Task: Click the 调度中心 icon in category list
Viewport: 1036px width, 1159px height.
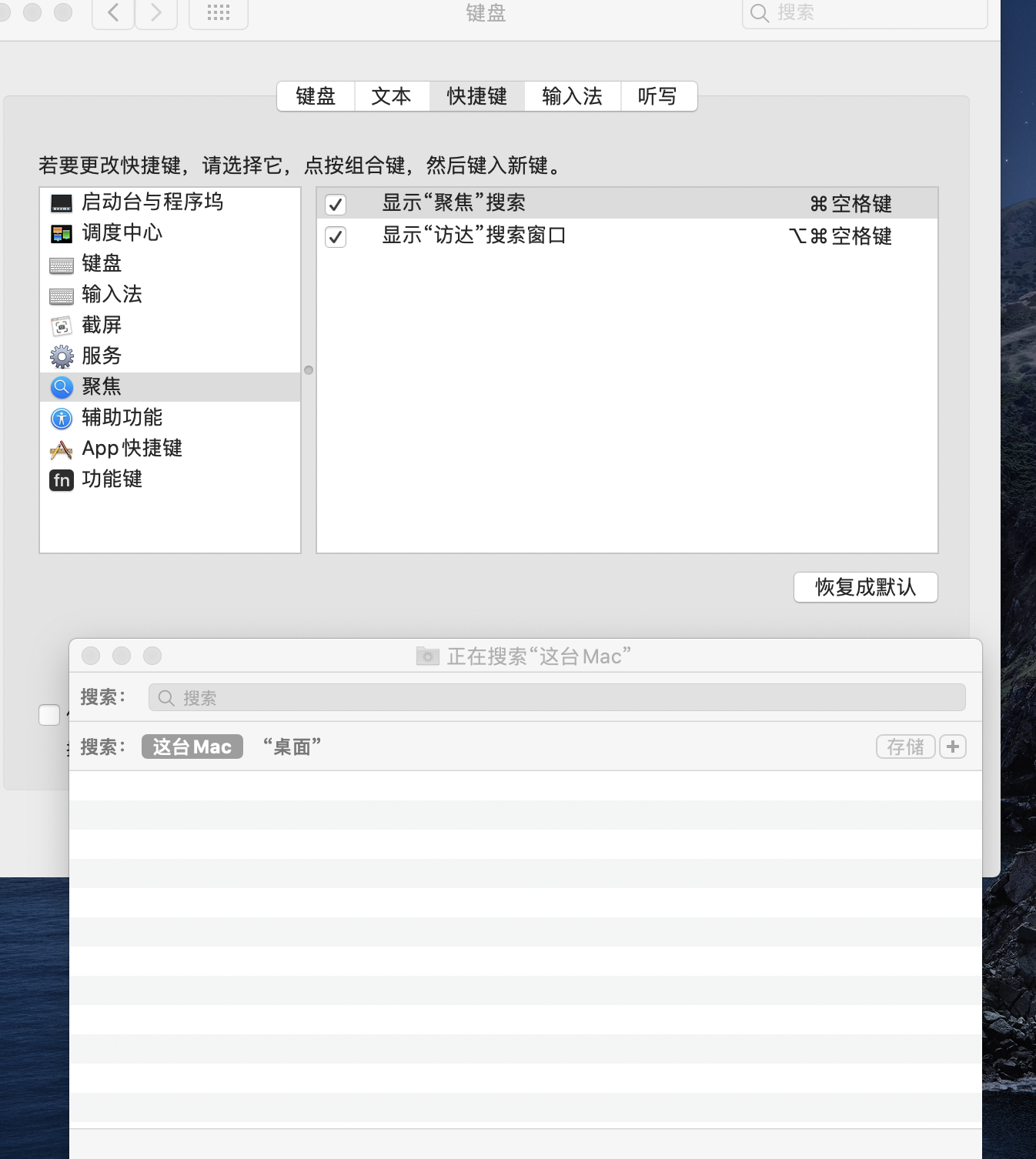Action: [x=62, y=233]
